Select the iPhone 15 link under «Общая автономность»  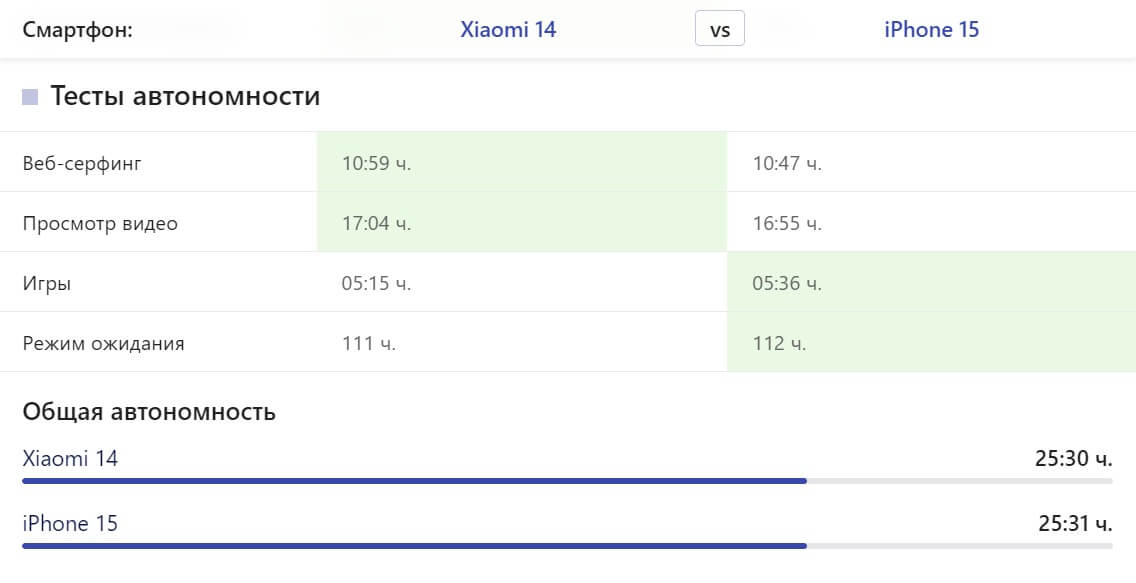[x=69, y=523]
